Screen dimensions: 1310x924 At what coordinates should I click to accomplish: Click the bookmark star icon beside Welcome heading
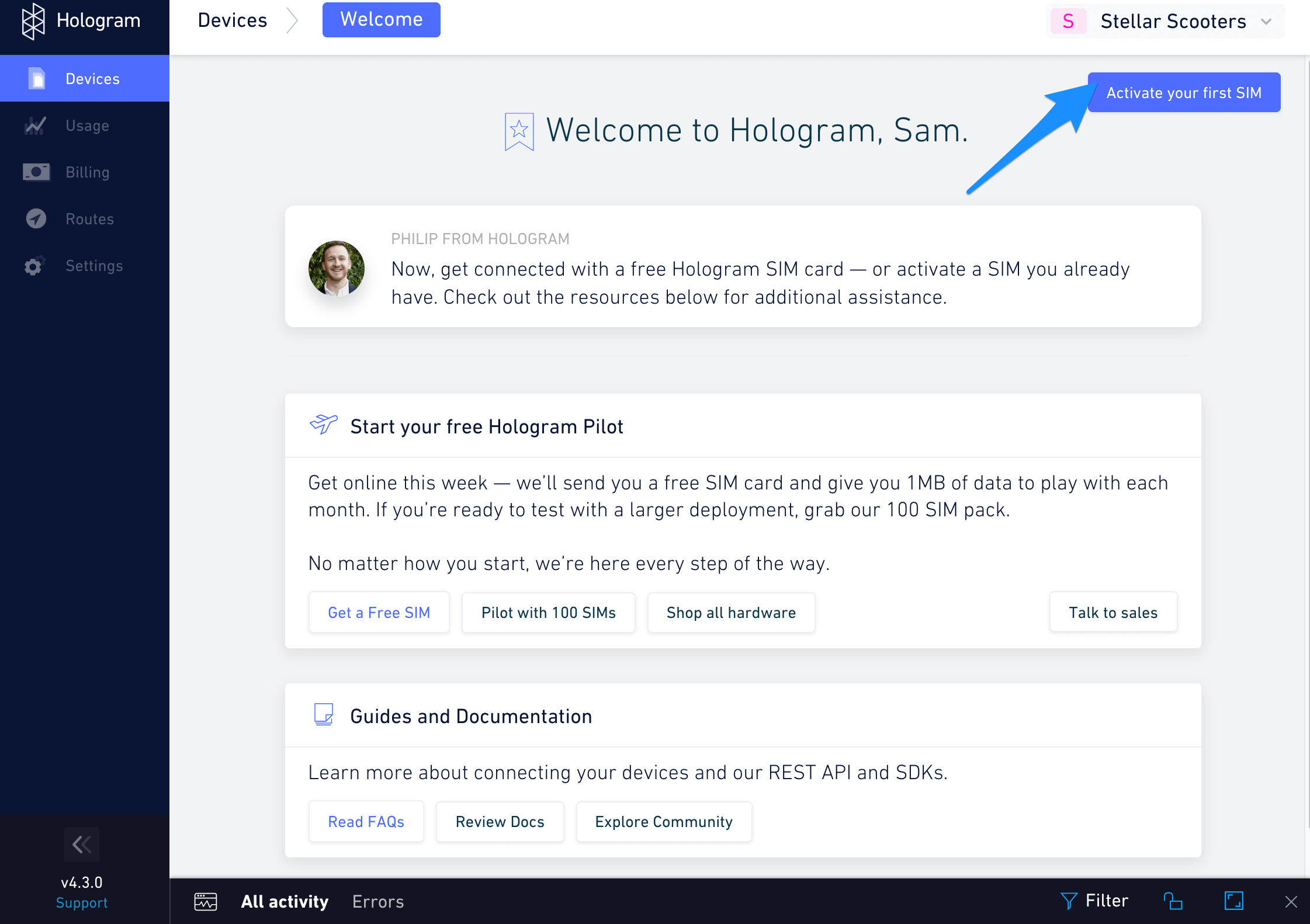(519, 131)
